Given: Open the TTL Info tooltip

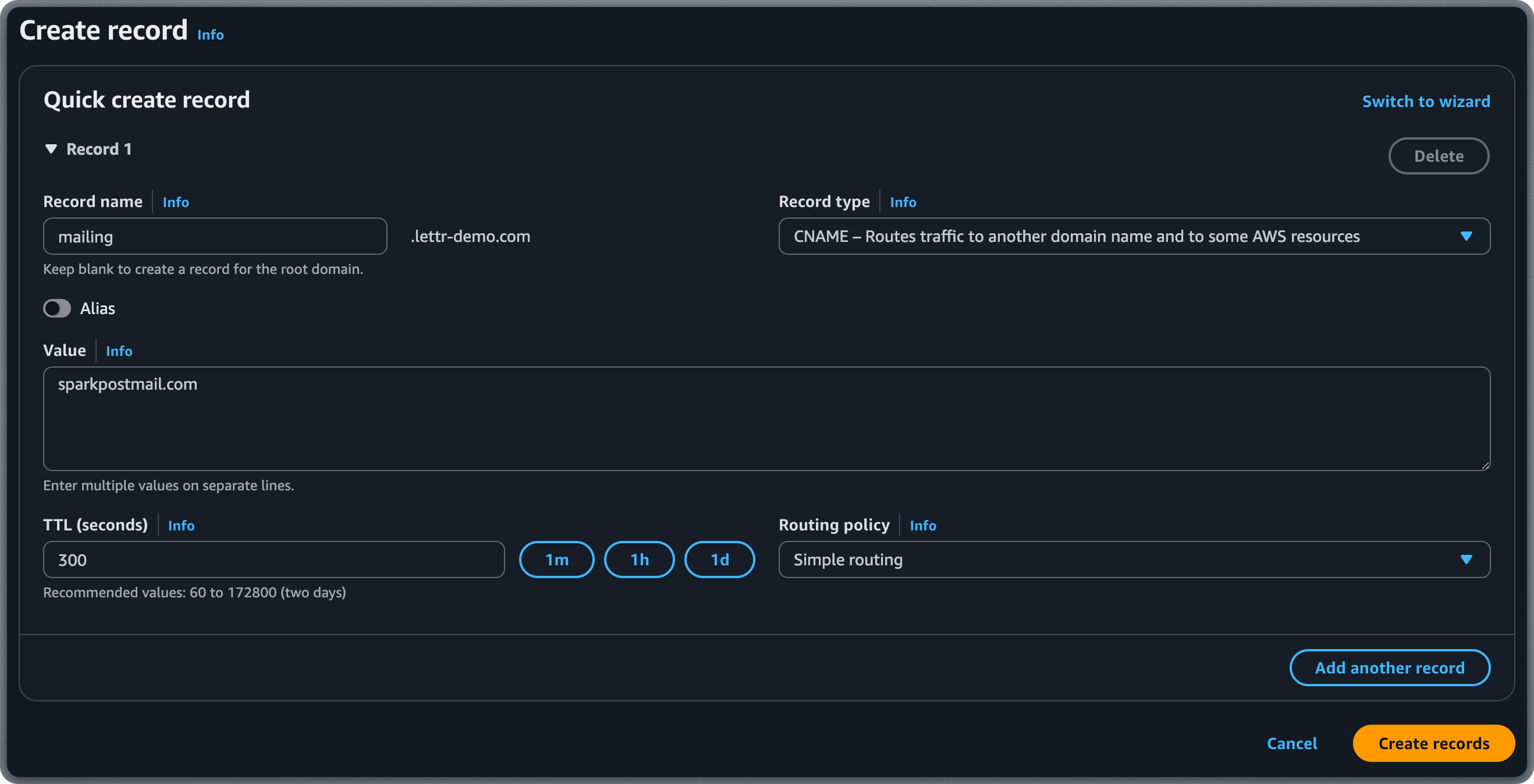Looking at the screenshot, I should [182, 526].
